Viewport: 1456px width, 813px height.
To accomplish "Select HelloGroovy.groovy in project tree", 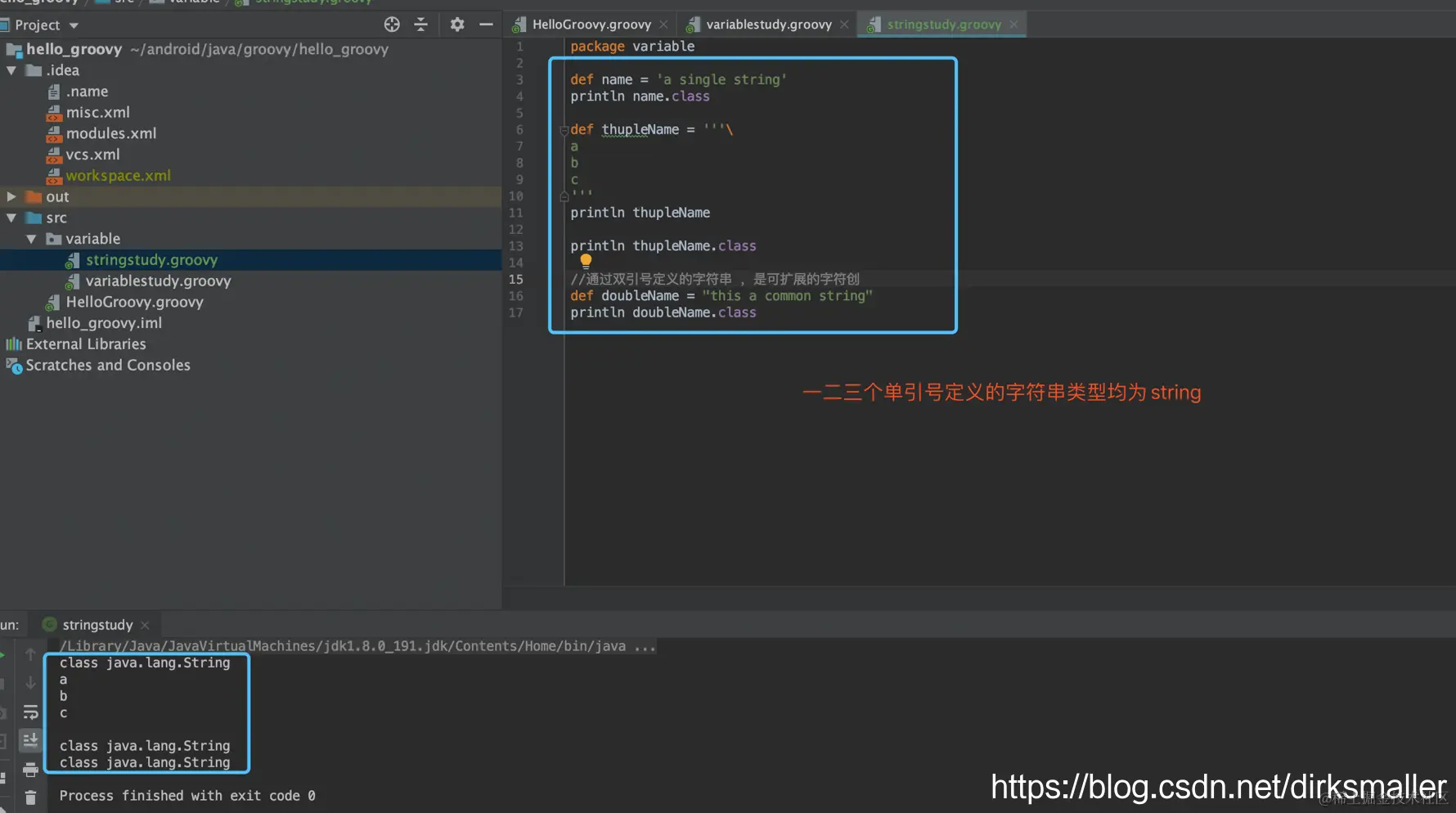I will 134,302.
